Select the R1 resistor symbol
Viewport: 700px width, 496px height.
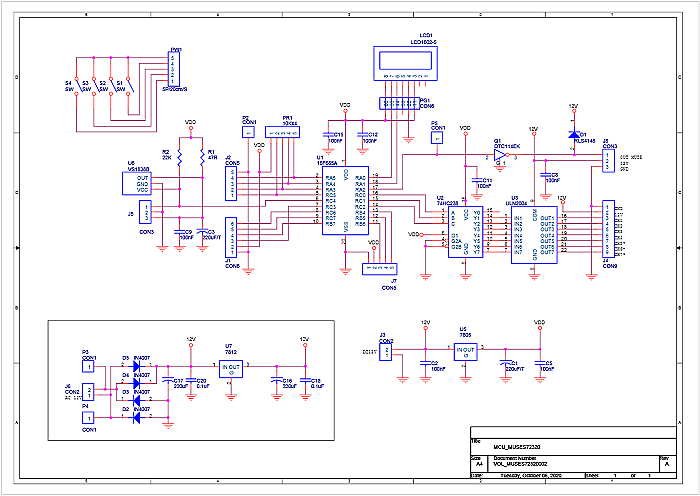(202, 158)
